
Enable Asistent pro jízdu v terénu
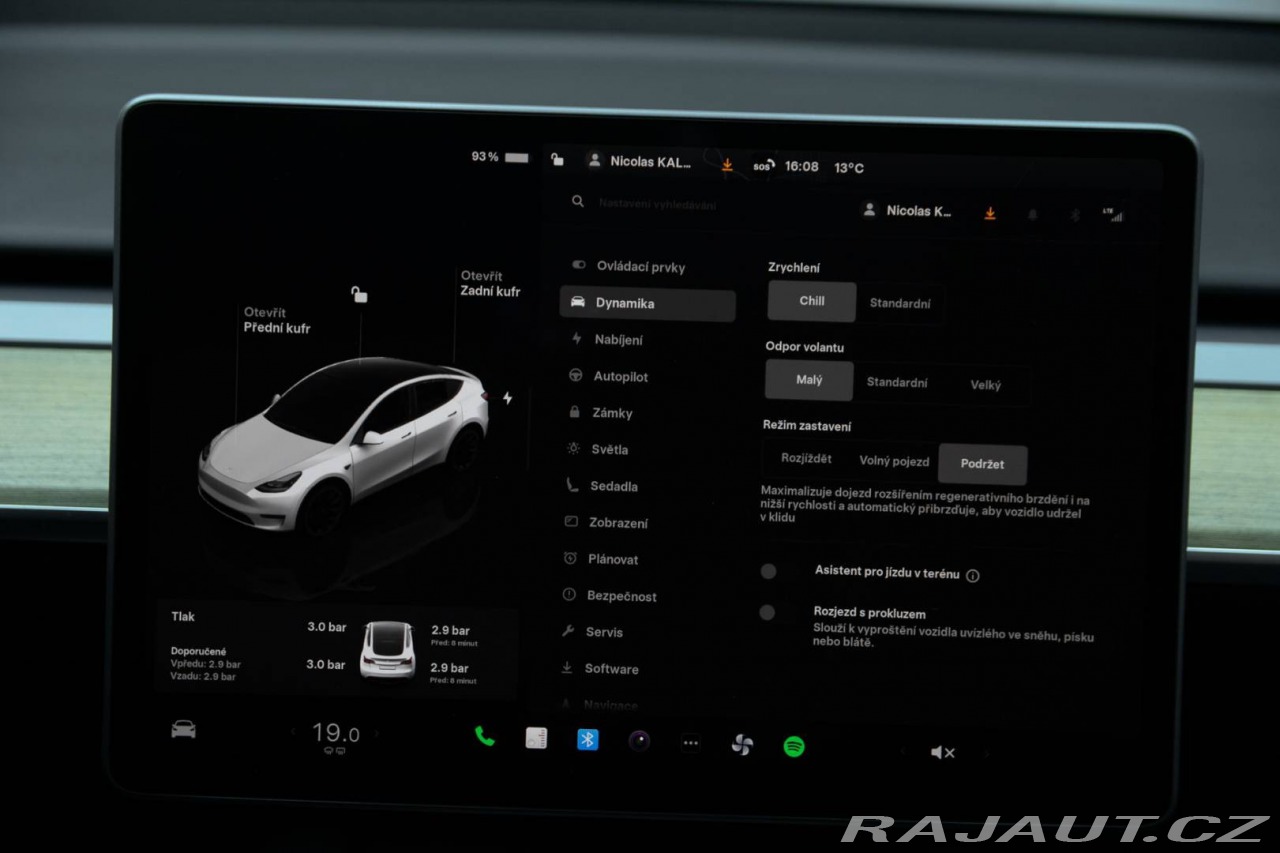coord(768,572)
